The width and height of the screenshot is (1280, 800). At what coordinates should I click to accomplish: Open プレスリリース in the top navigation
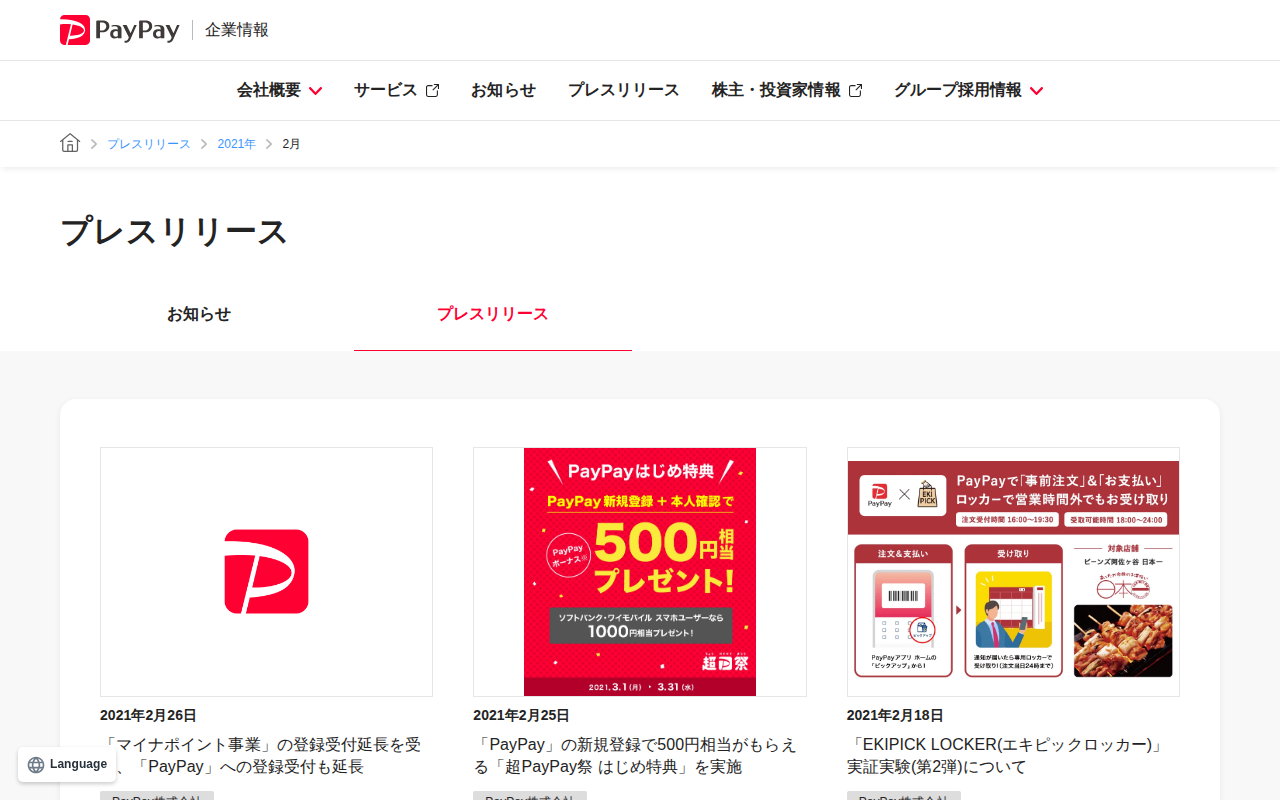point(624,90)
